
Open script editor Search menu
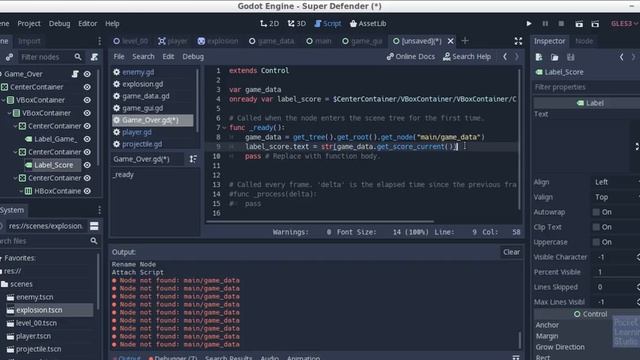pos(143,57)
